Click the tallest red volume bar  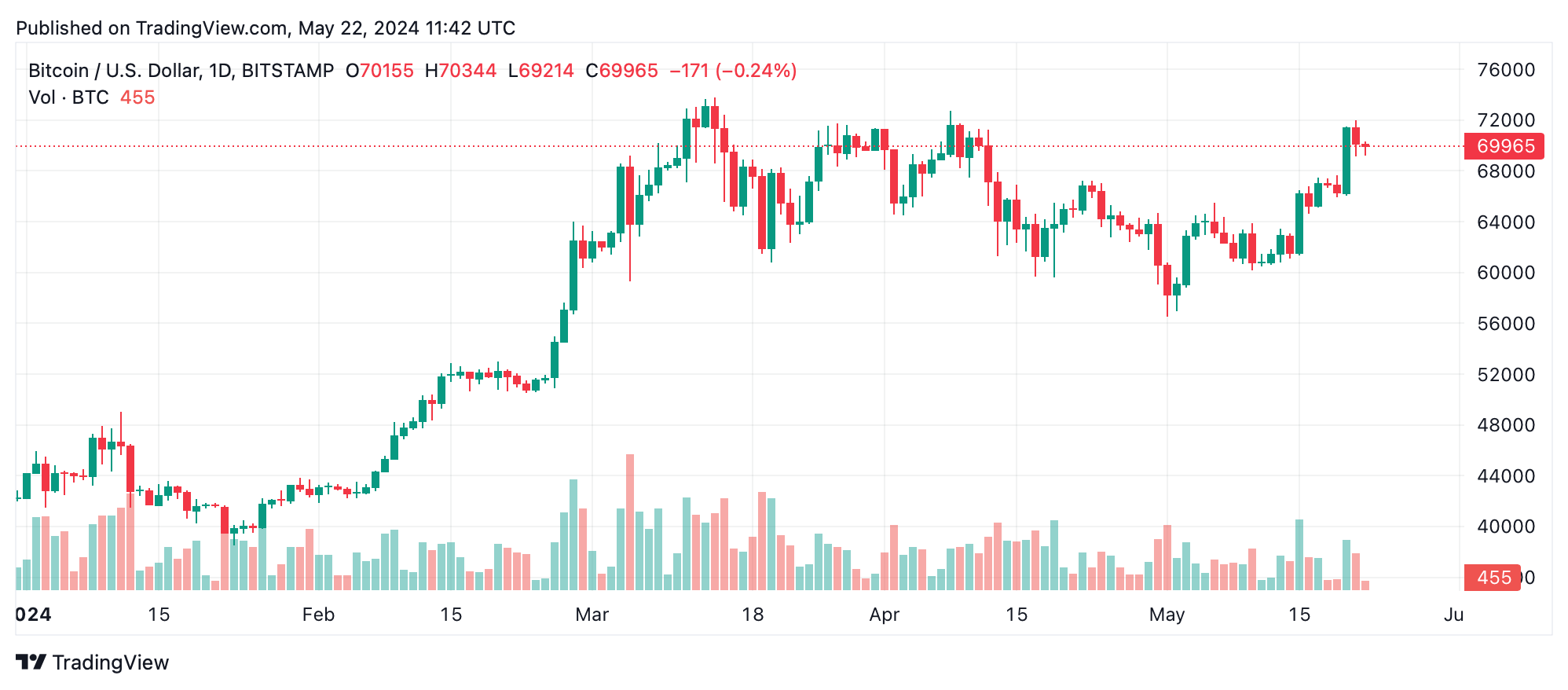pos(630,522)
